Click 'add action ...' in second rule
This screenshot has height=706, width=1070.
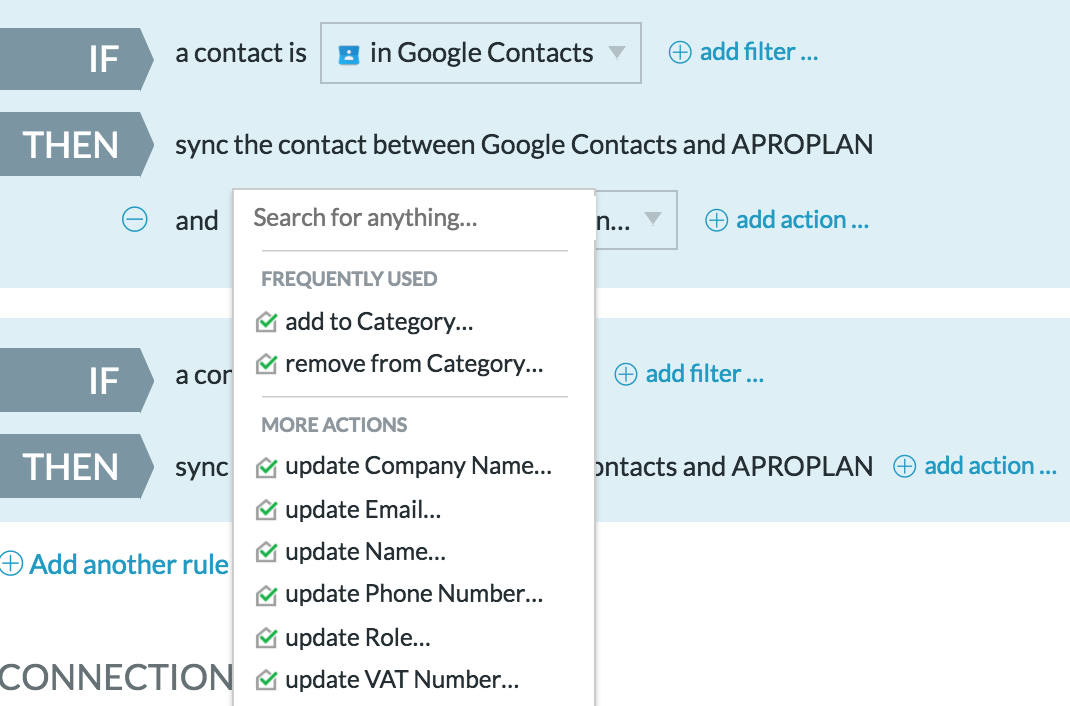click(x=990, y=466)
